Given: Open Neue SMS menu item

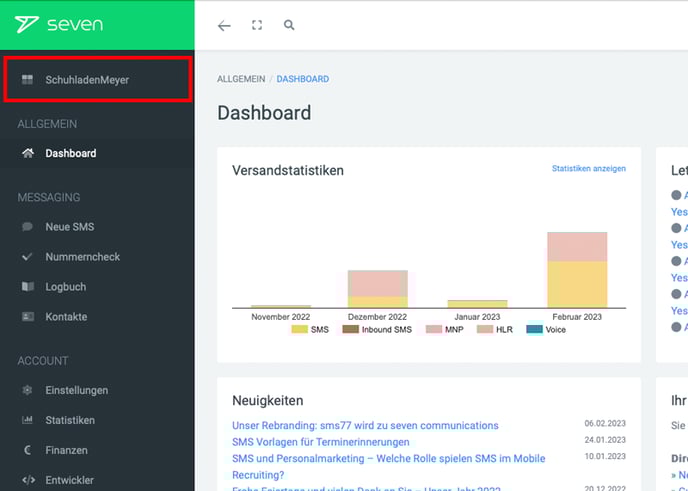Looking at the screenshot, I should 97,227.
